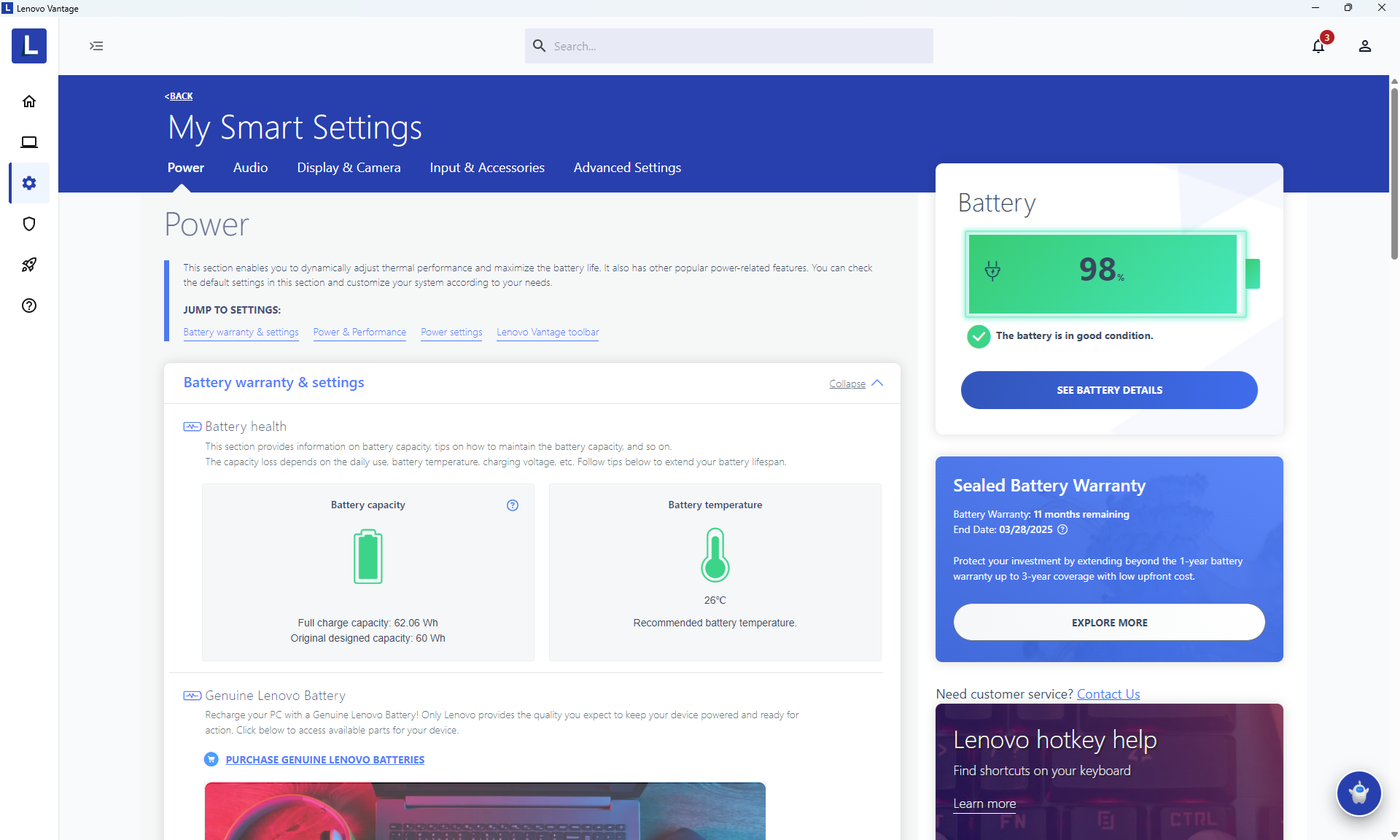
Task: Click Battery capacity help question icon
Action: pos(513,505)
